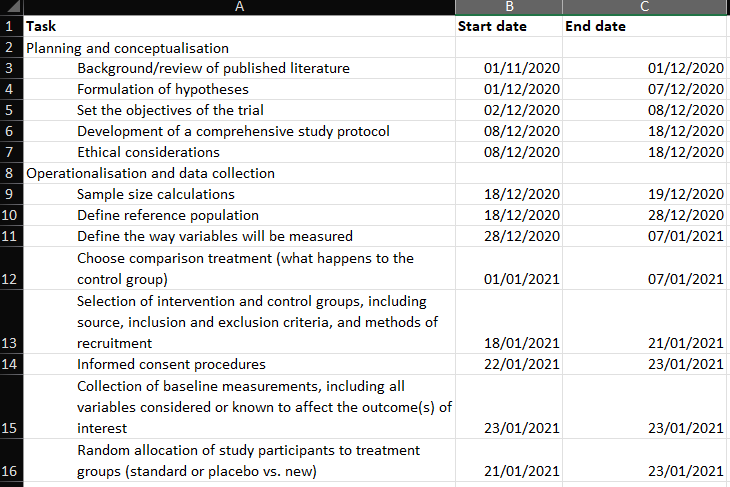Viewport: 730px width, 487px height.
Task: Click end date of Sample size calculations
Action: tap(685, 194)
